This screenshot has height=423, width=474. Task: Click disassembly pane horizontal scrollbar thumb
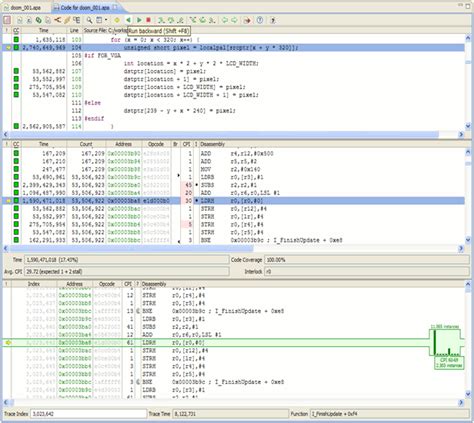tap(132, 248)
